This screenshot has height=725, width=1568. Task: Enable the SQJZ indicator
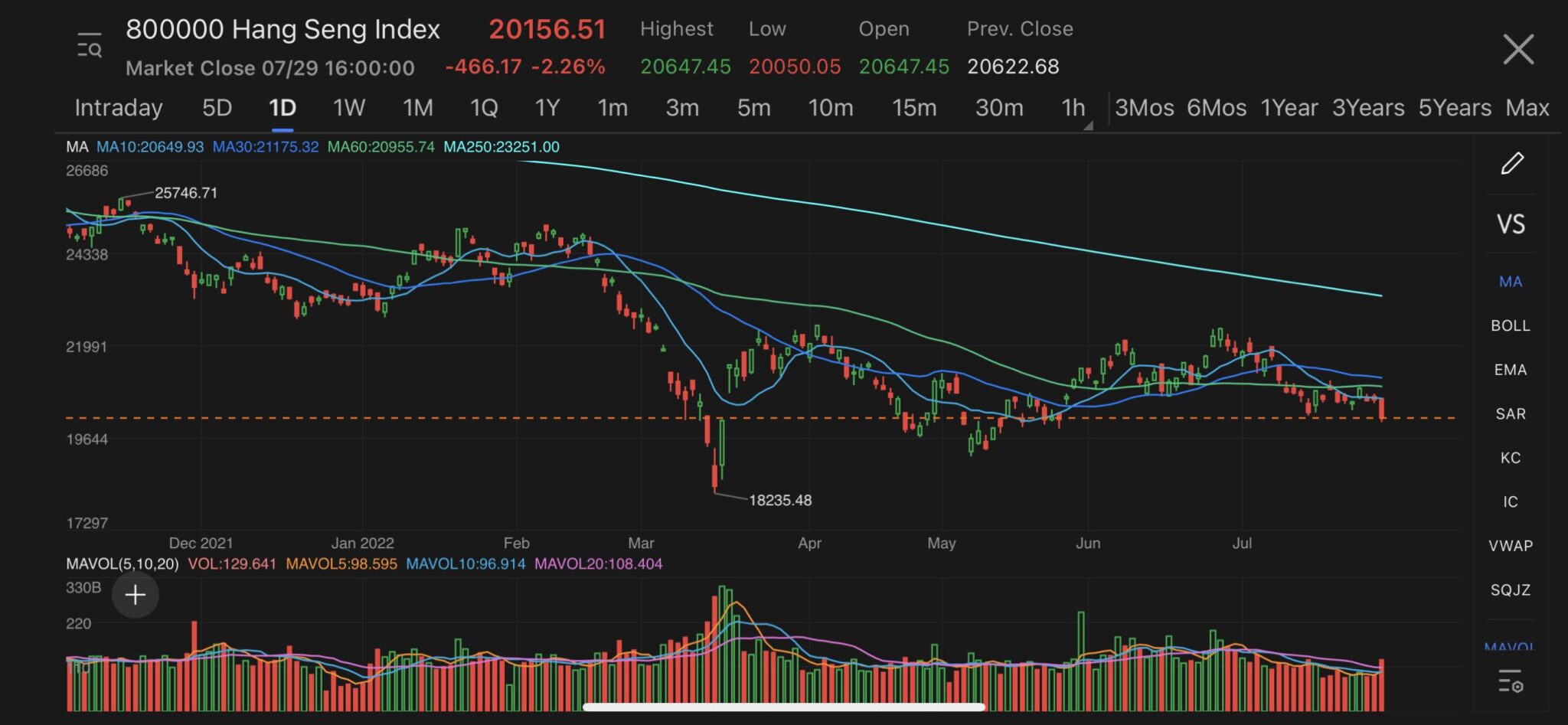point(1511,590)
